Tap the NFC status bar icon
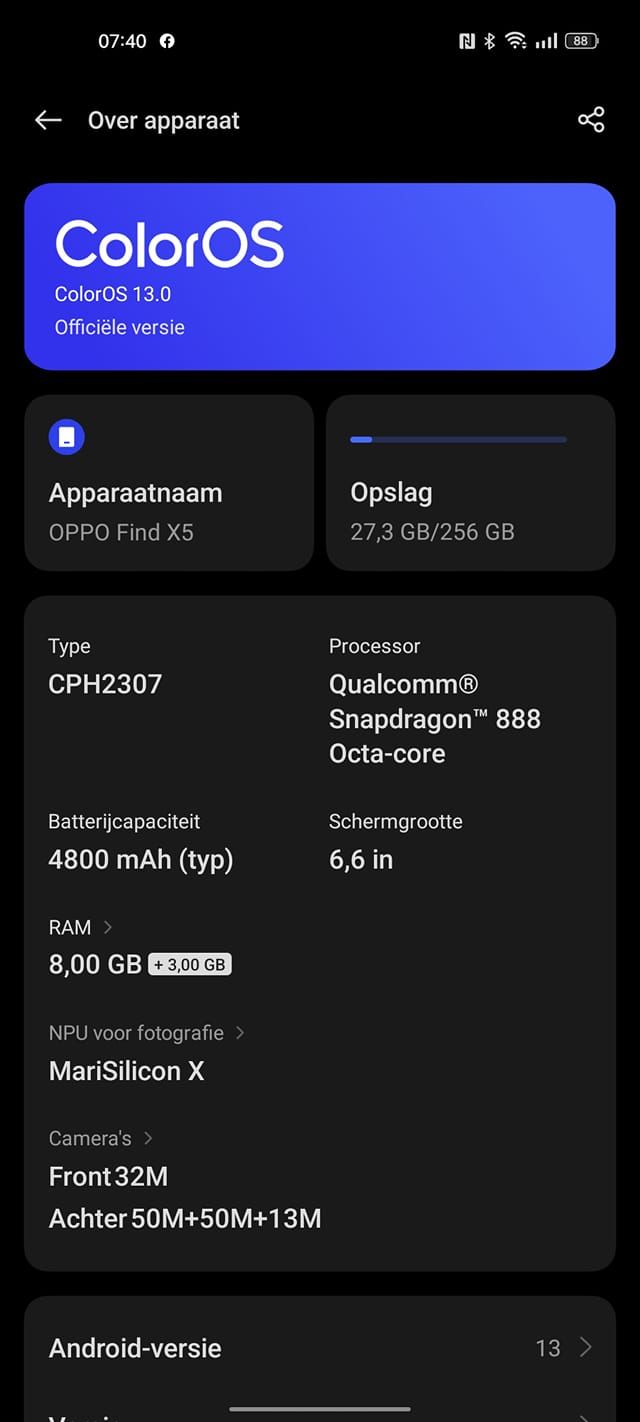 (x=467, y=41)
